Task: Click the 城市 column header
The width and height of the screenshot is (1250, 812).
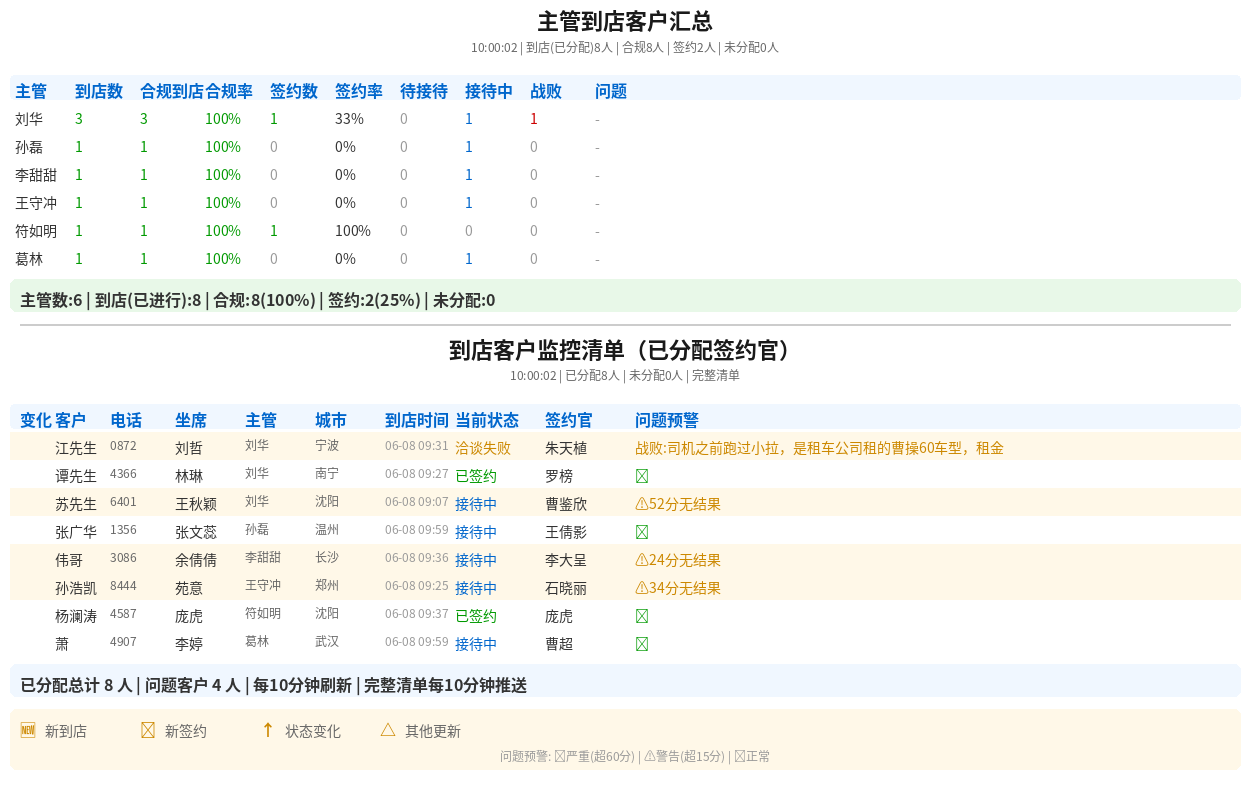Action: click(x=331, y=420)
